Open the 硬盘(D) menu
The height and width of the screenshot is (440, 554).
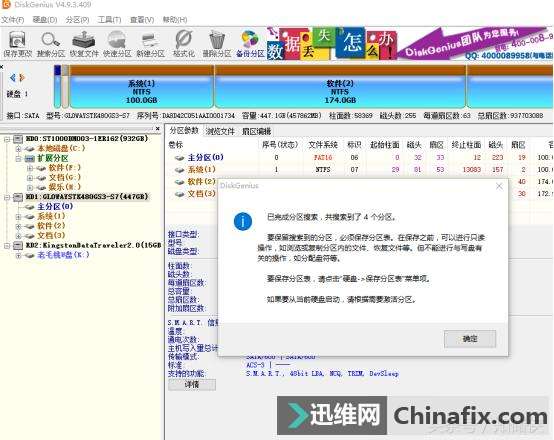coord(45,20)
